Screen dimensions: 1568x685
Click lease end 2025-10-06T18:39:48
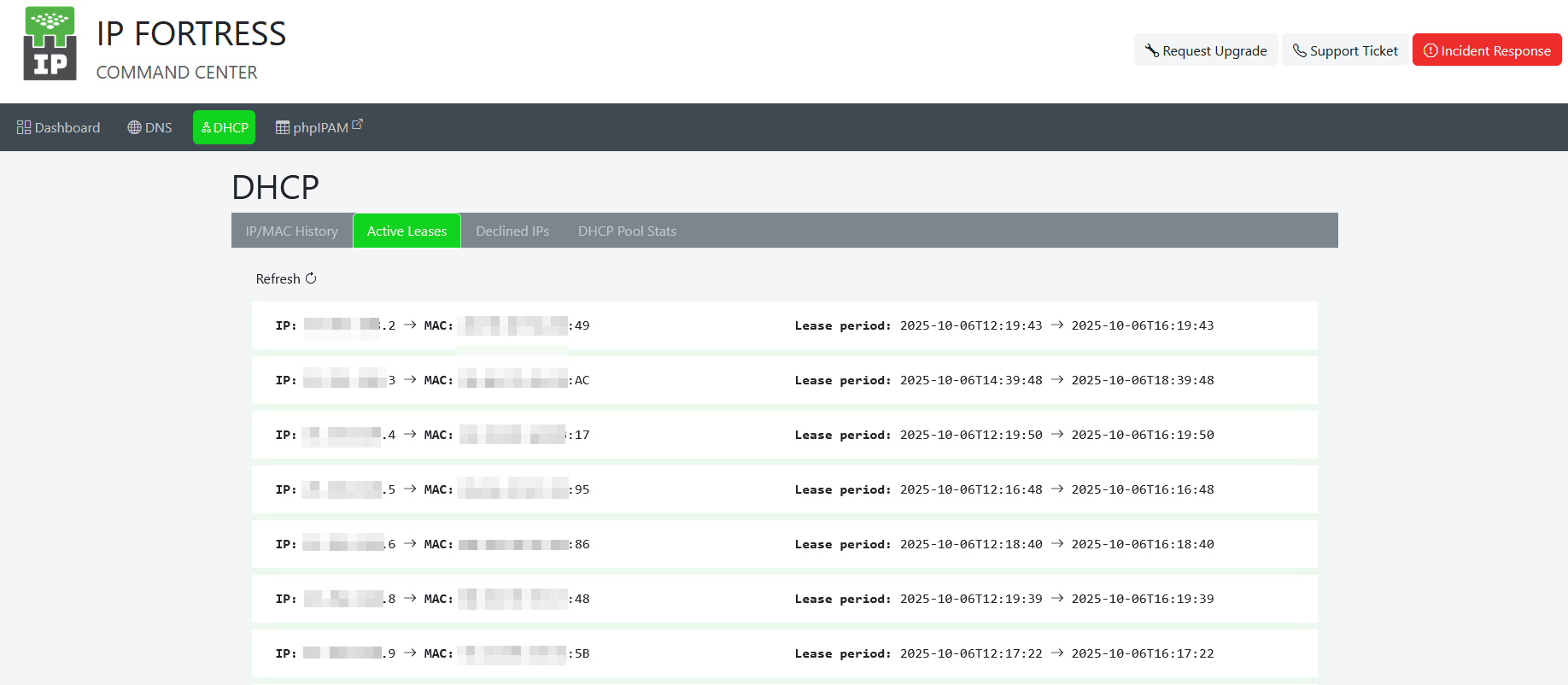point(1143,380)
